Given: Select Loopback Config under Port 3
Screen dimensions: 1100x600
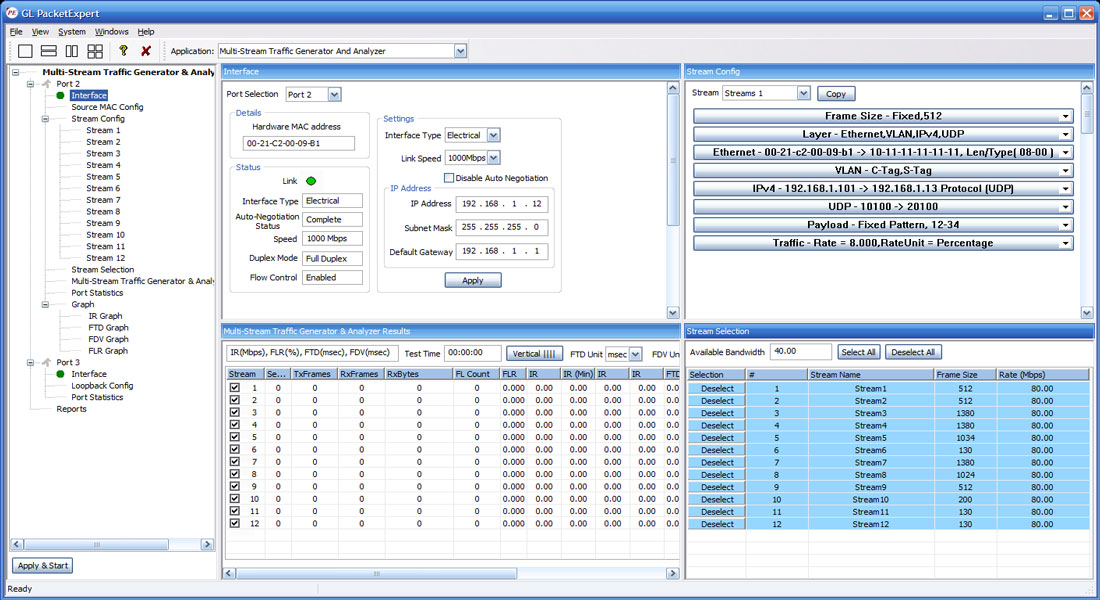Looking at the screenshot, I should [x=102, y=385].
